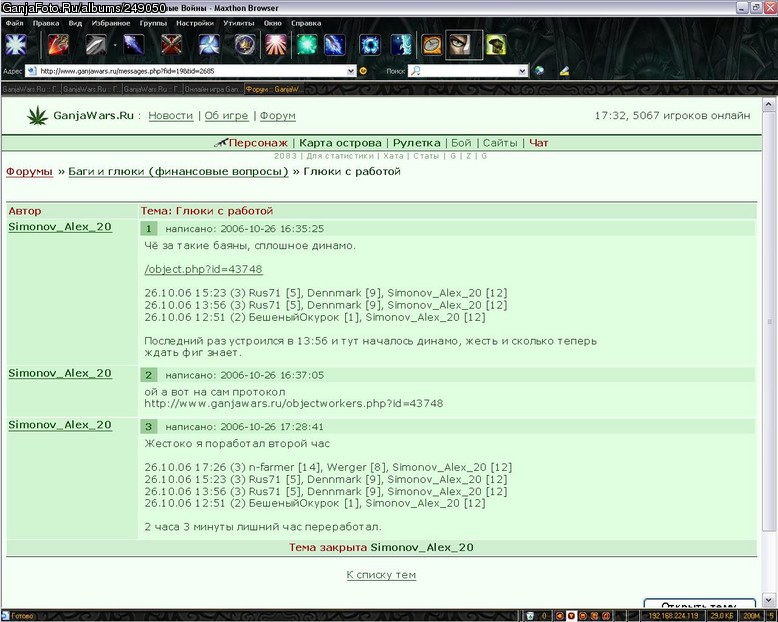Click the orange Go button beside address bar

pos(363,71)
